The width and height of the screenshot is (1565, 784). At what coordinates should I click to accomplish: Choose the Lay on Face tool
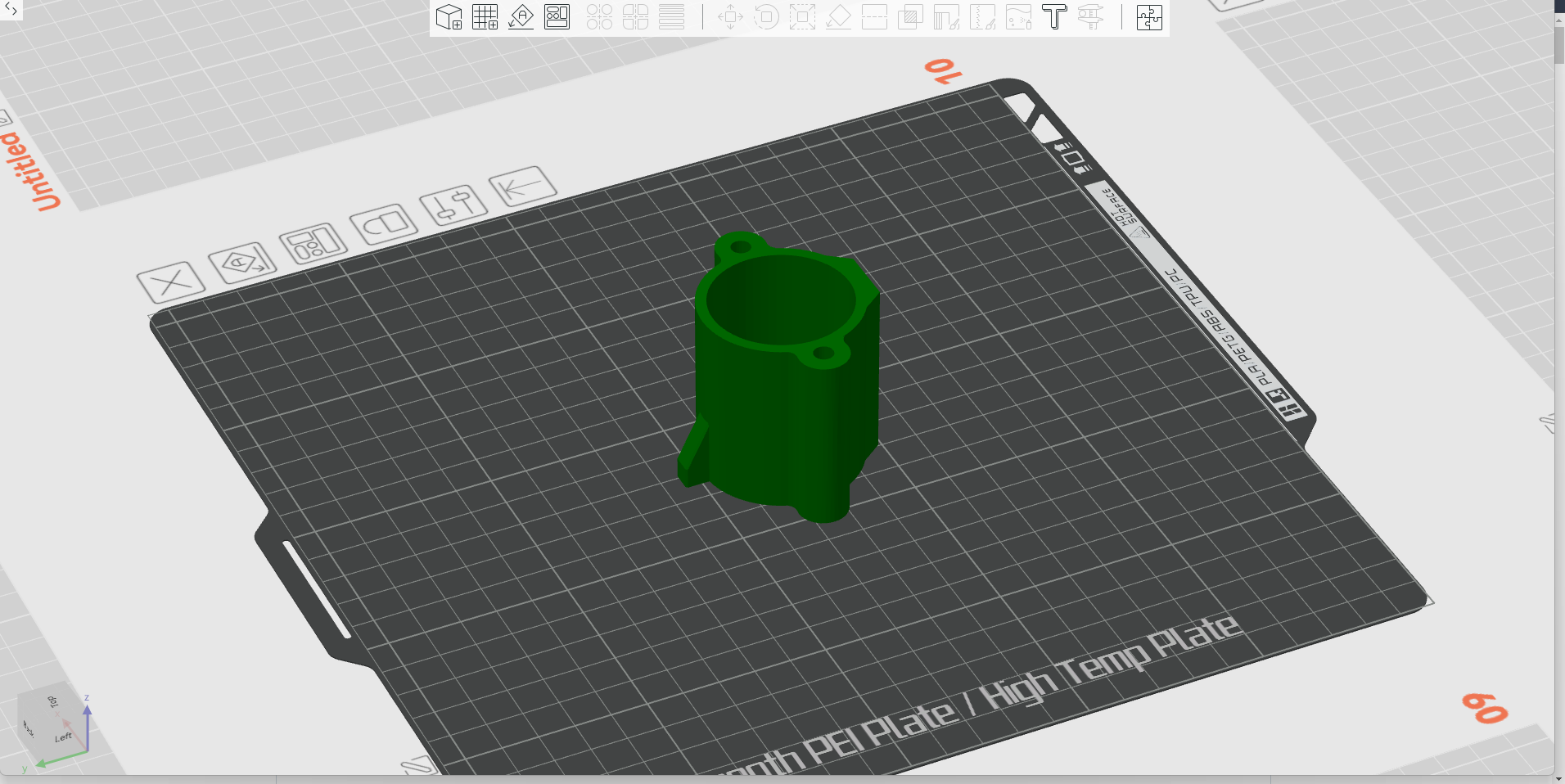tap(838, 17)
